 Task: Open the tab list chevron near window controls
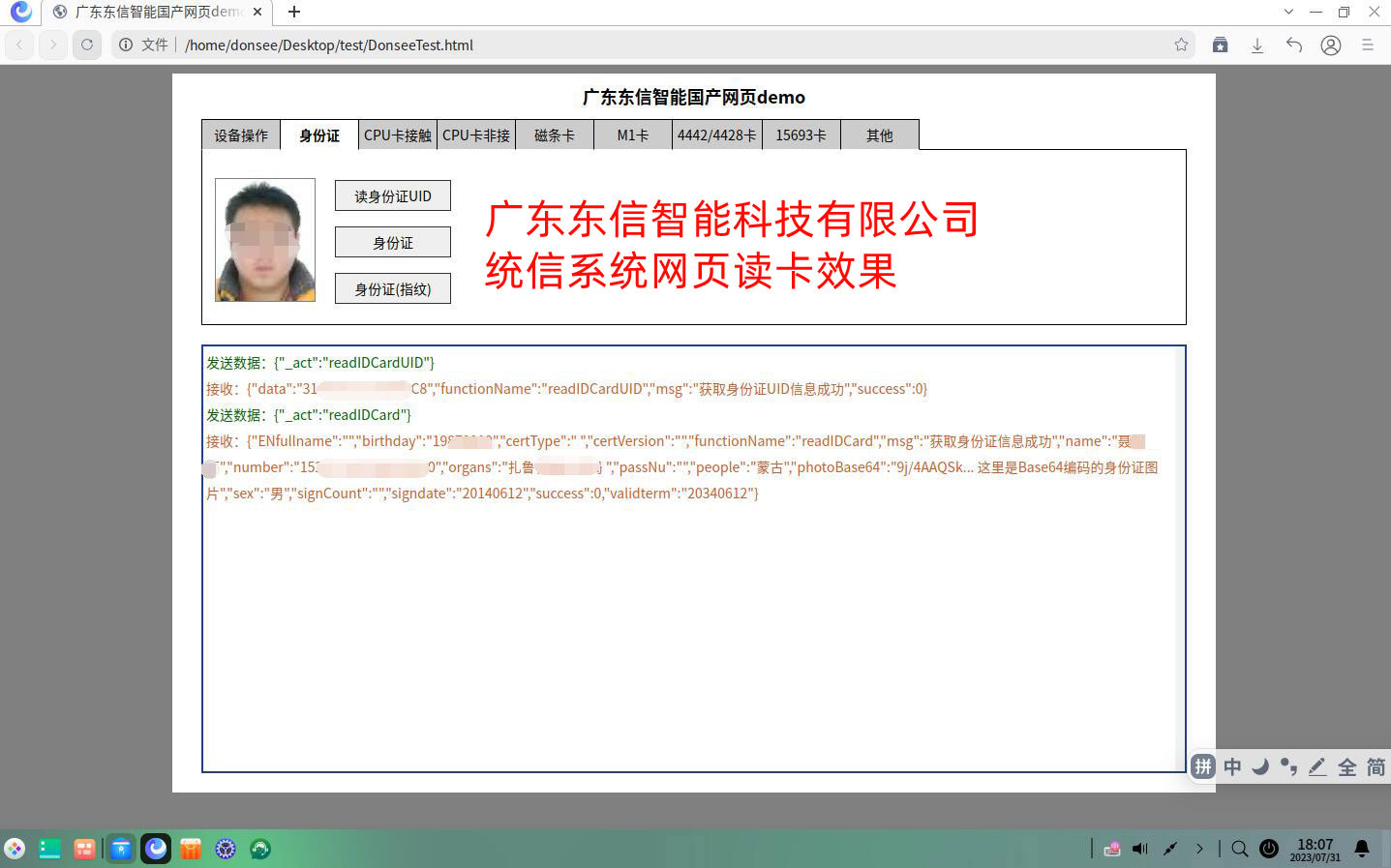point(1288,13)
